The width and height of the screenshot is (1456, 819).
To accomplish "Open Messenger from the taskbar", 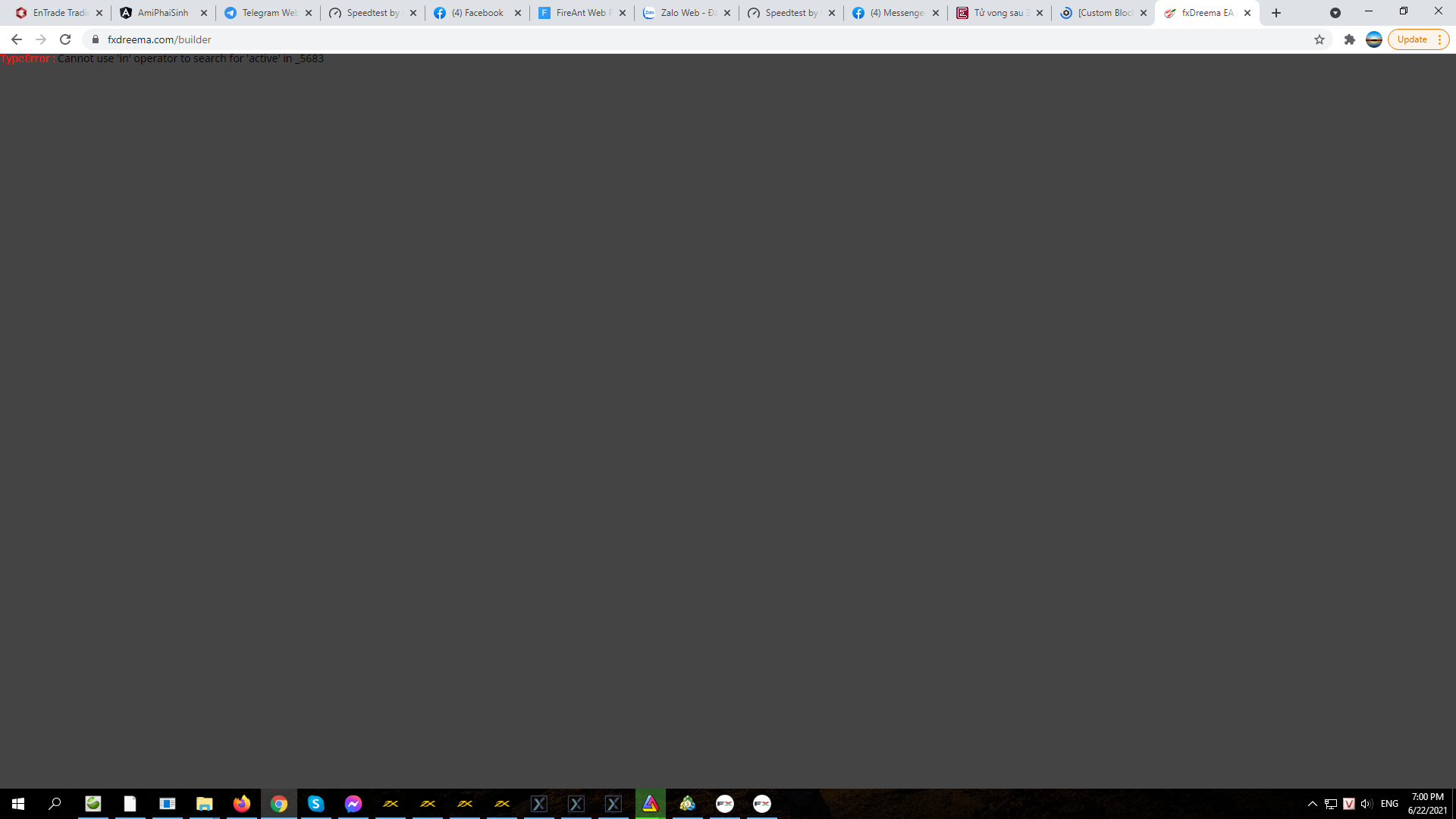I will 353,804.
